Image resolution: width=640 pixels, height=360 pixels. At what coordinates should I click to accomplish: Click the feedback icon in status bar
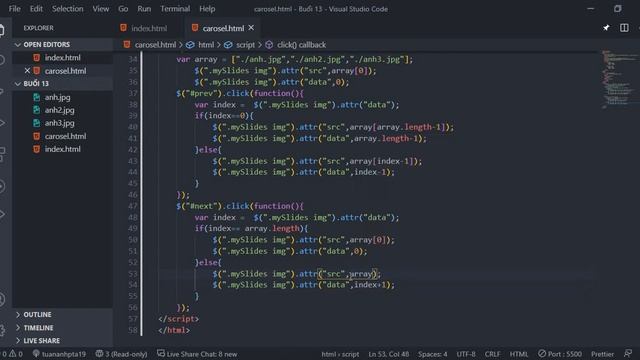point(628,353)
